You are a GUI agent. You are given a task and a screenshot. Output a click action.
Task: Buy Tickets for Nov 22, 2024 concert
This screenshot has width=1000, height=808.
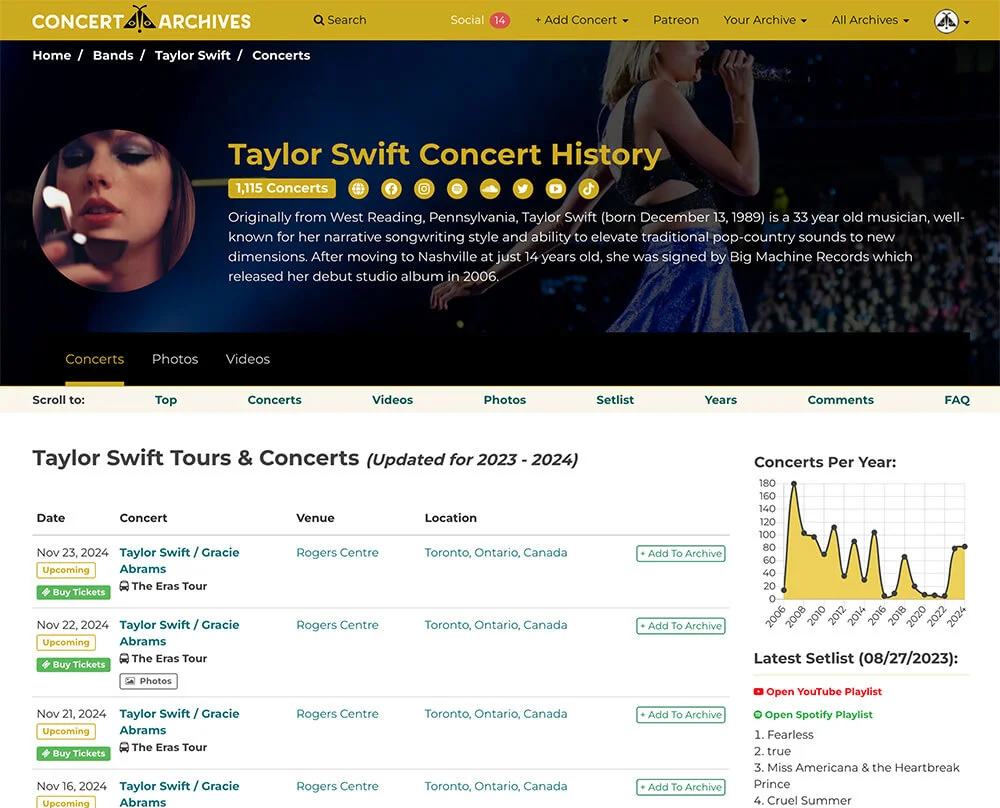73,665
